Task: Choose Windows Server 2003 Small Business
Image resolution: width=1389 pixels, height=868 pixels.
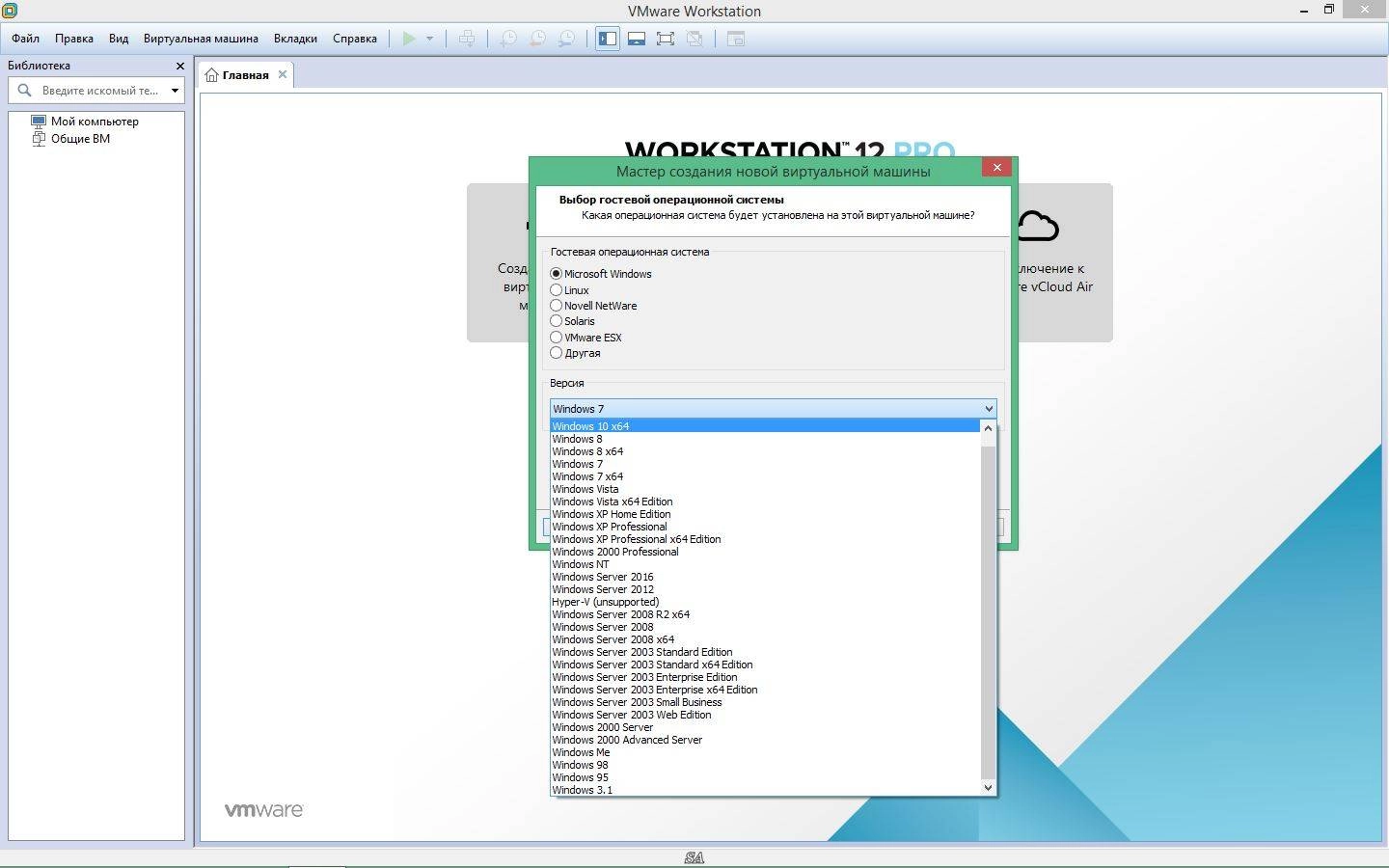Action: click(765, 702)
